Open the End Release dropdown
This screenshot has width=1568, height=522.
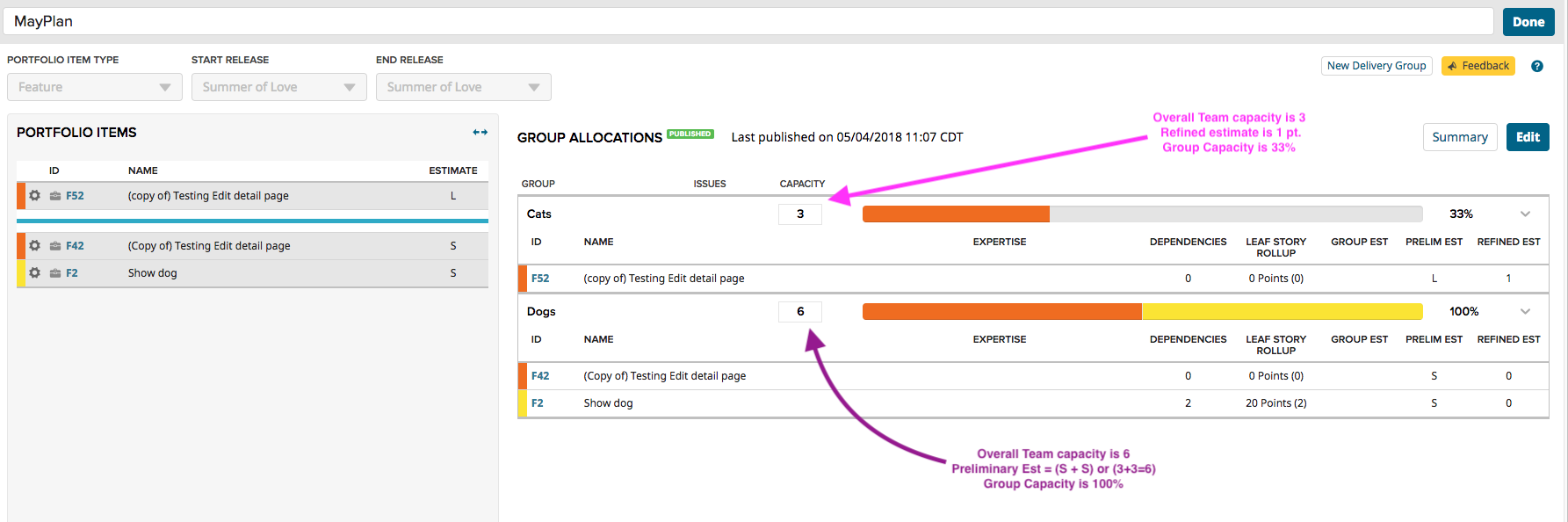(464, 87)
